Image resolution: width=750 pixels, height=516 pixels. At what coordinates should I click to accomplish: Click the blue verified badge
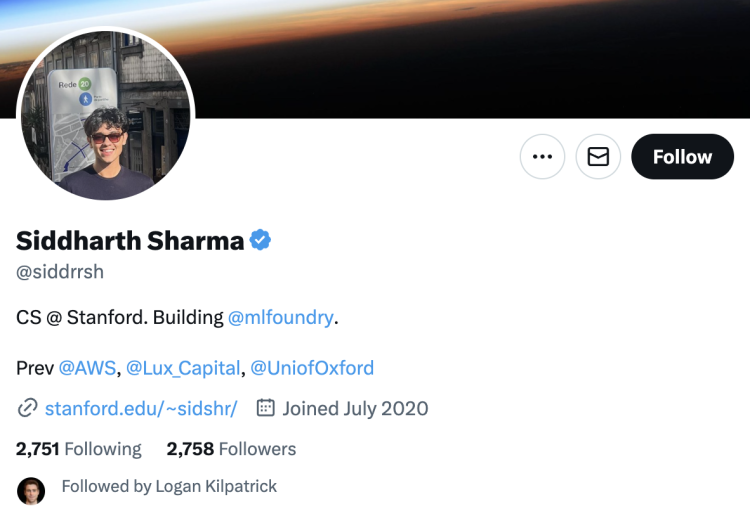pyautogui.click(x=261, y=240)
